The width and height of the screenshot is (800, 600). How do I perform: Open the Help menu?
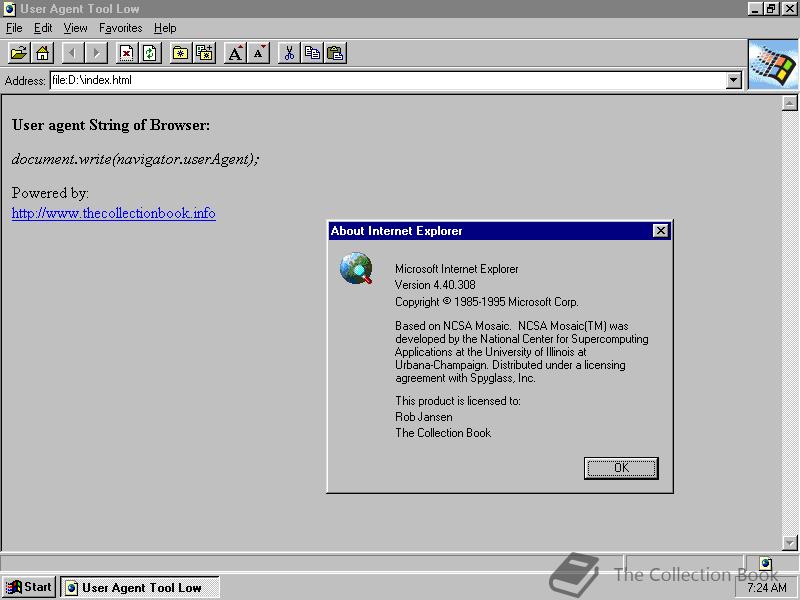(x=165, y=28)
